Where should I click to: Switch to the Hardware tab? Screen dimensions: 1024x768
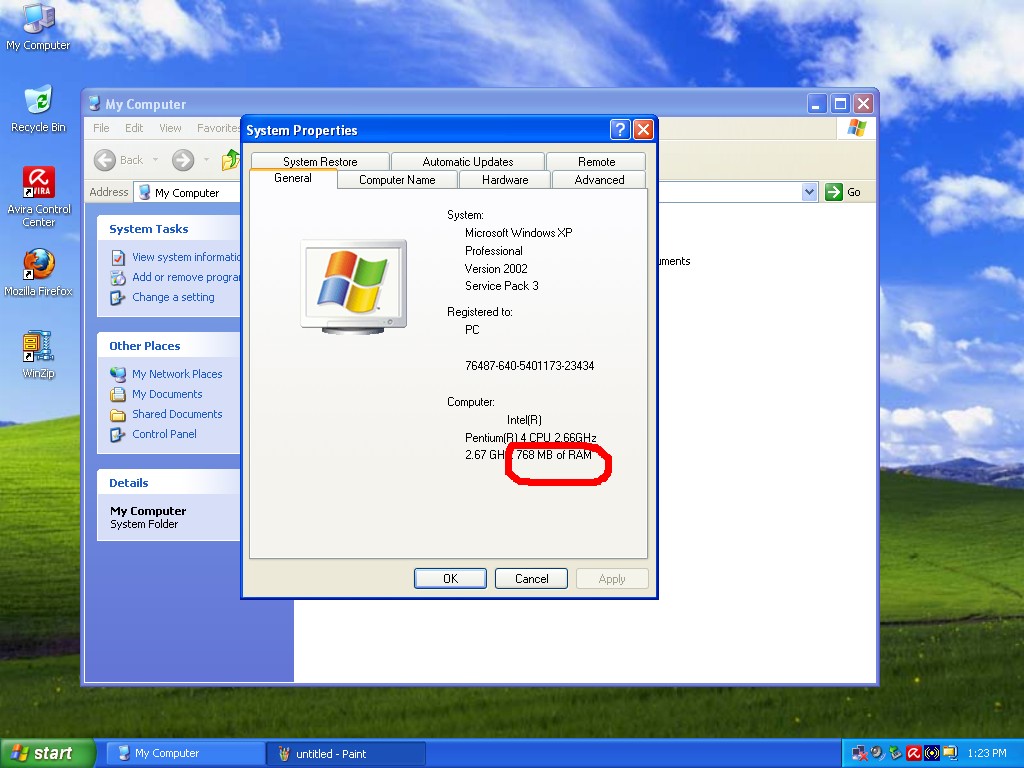505,180
